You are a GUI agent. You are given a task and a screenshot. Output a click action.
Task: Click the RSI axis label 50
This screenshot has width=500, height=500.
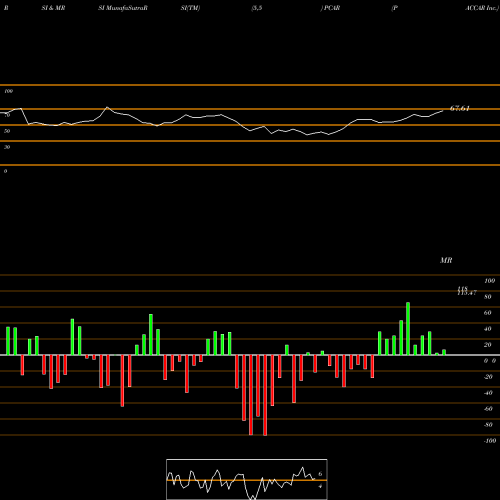click(x=7, y=131)
